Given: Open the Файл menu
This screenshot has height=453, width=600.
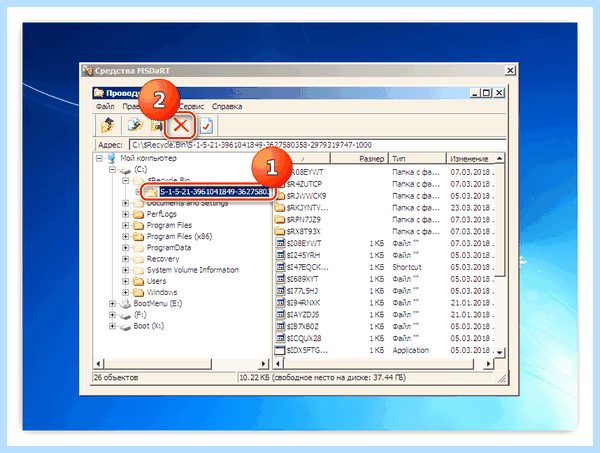Looking at the screenshot, I should click(105, 106).
